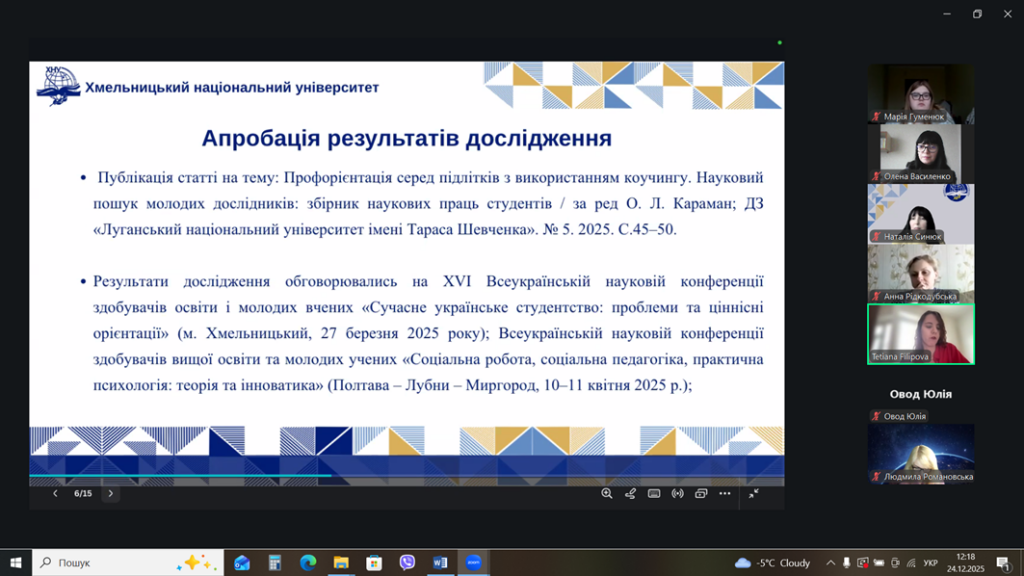
Task: Open the Viber app from taskbar
Action: [407, 563]
